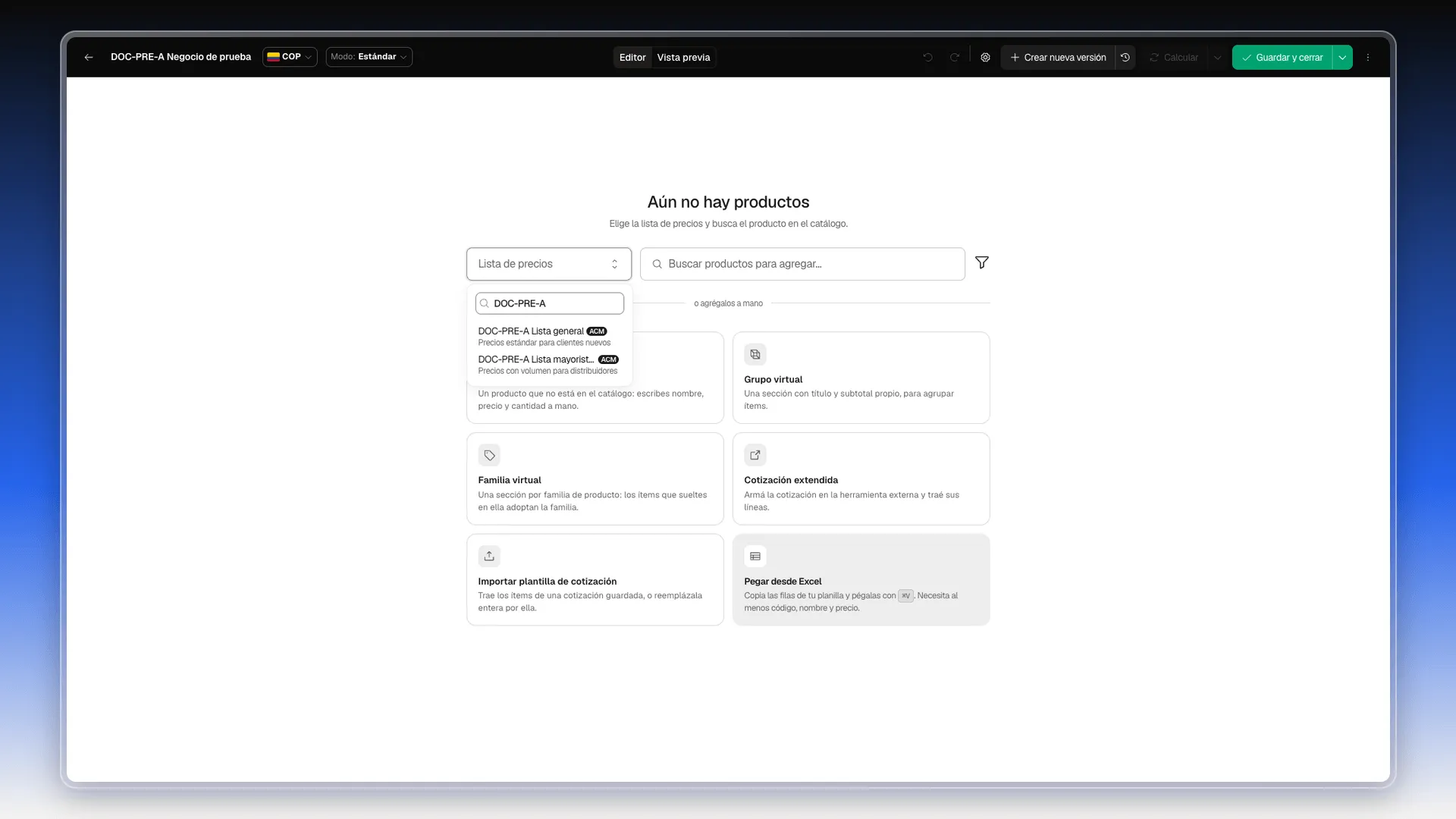
Task: Click the DOC-PRE-A Negocio de prueba title
Action: click(180, 57)
